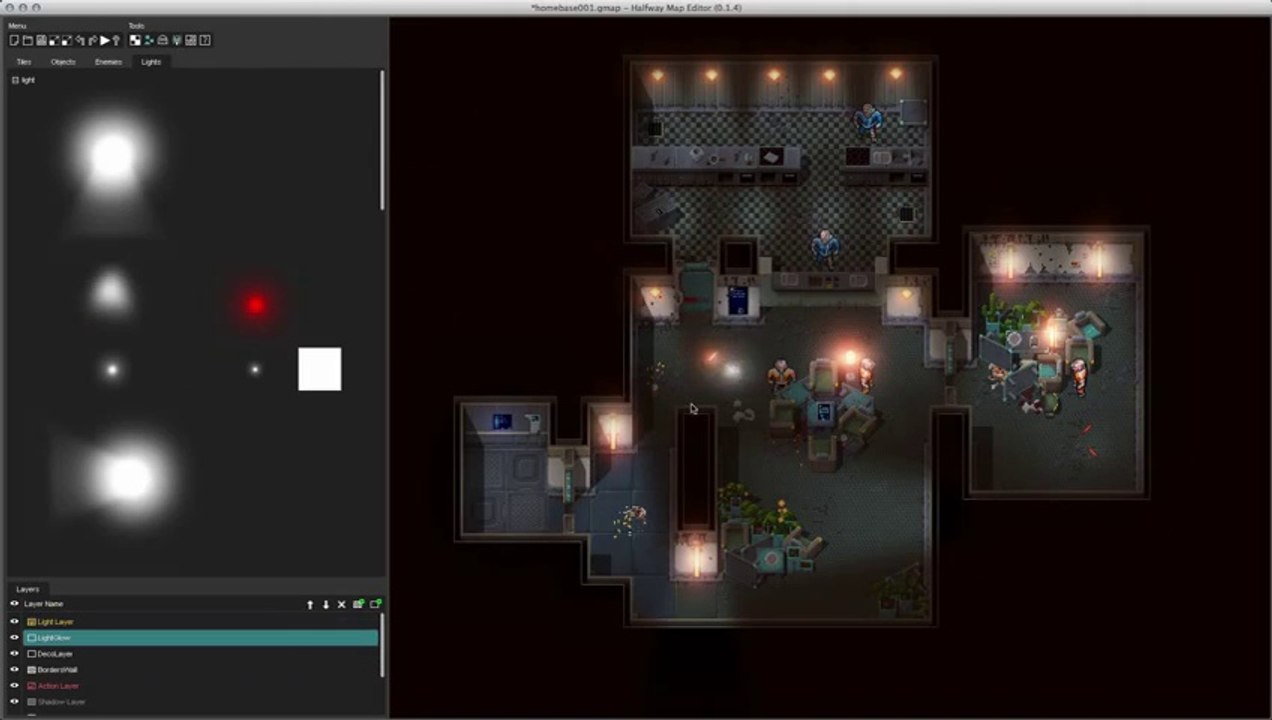Click the Undo arrow icon in toolbar
The height and width of the screenshot is (720, 1272).
(80, 40)
